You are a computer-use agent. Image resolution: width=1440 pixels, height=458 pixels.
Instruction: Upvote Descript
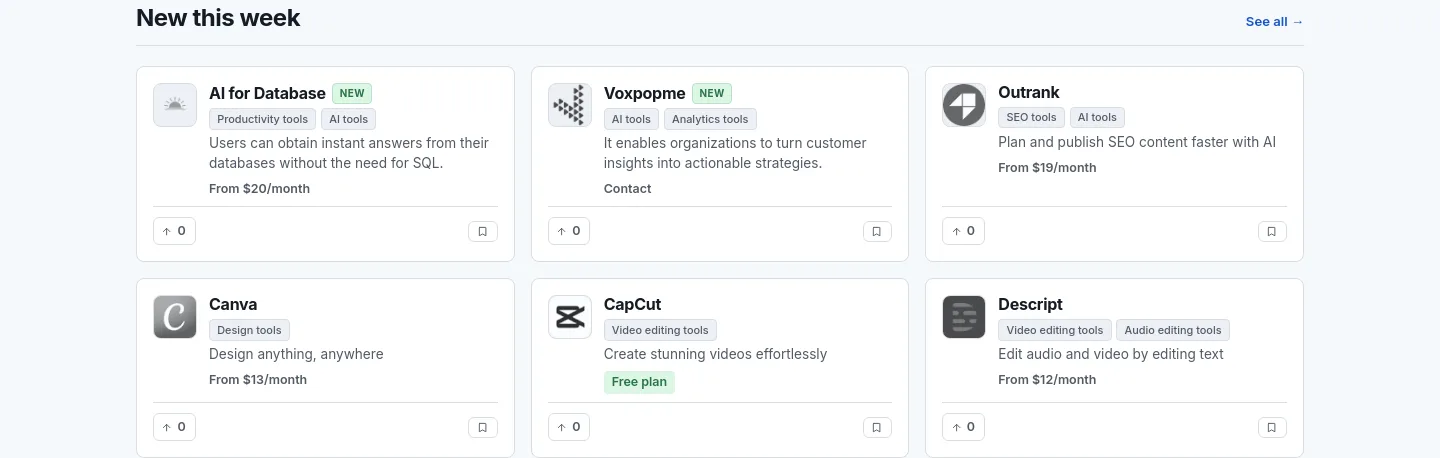coord(963,427)
